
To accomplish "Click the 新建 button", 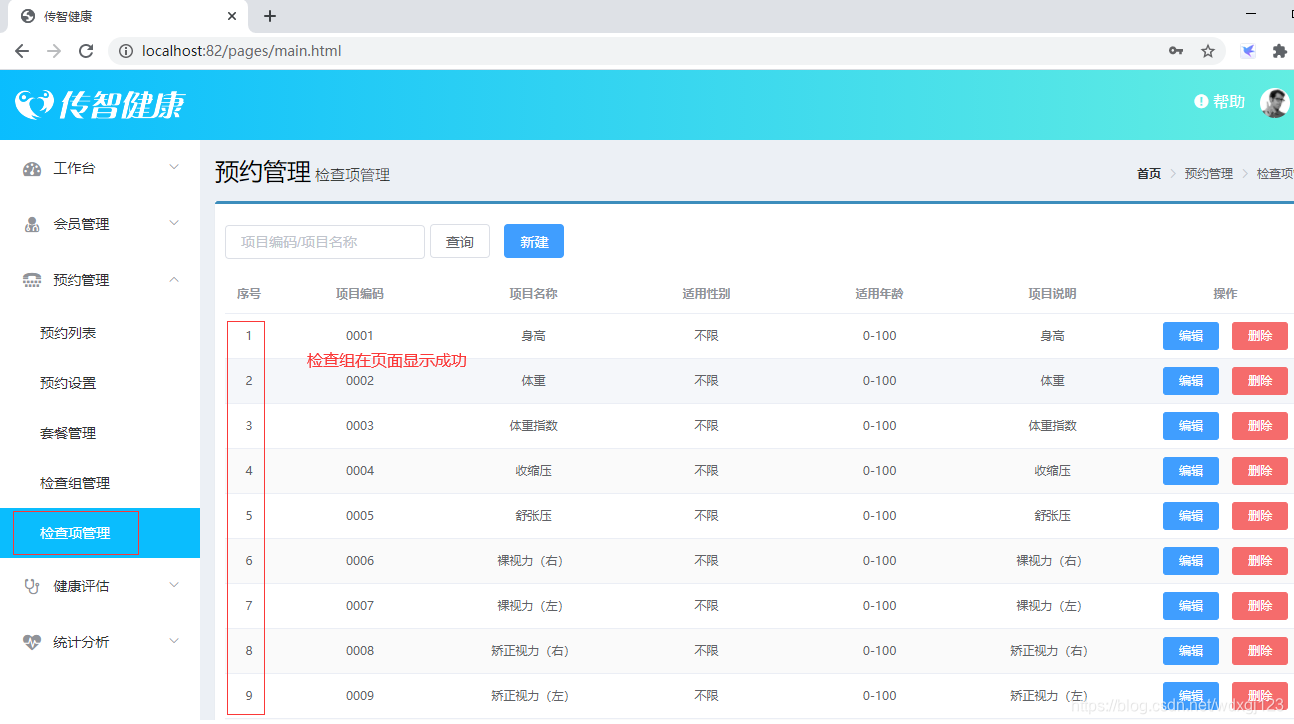I will tap(534, 241).
